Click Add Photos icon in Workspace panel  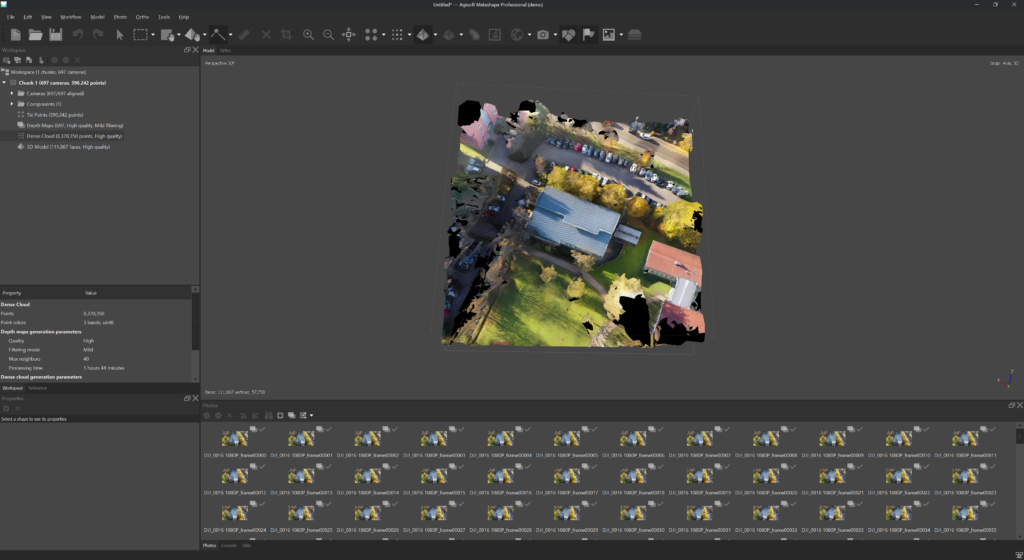pyautogui.click(x=18, y=60)
